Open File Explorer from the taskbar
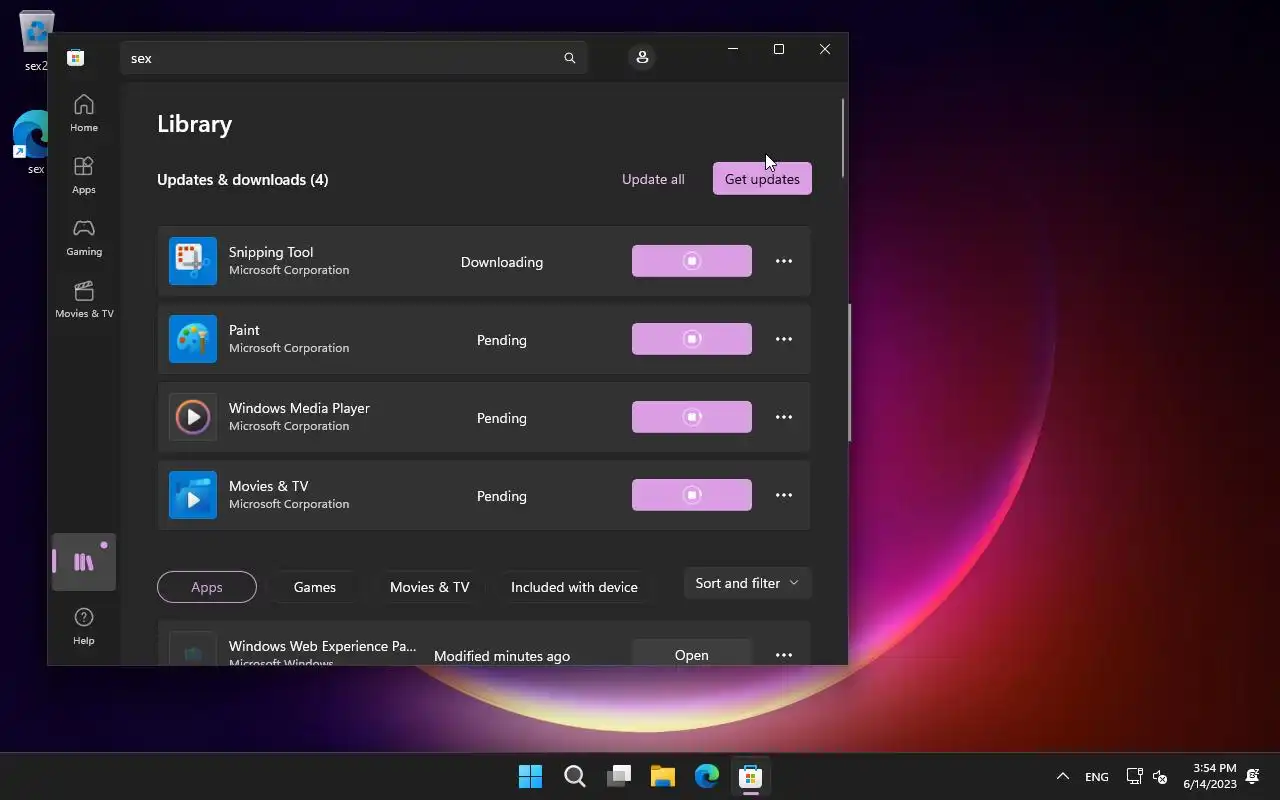This screenshot has height=800, width=1280. (663, 776)
